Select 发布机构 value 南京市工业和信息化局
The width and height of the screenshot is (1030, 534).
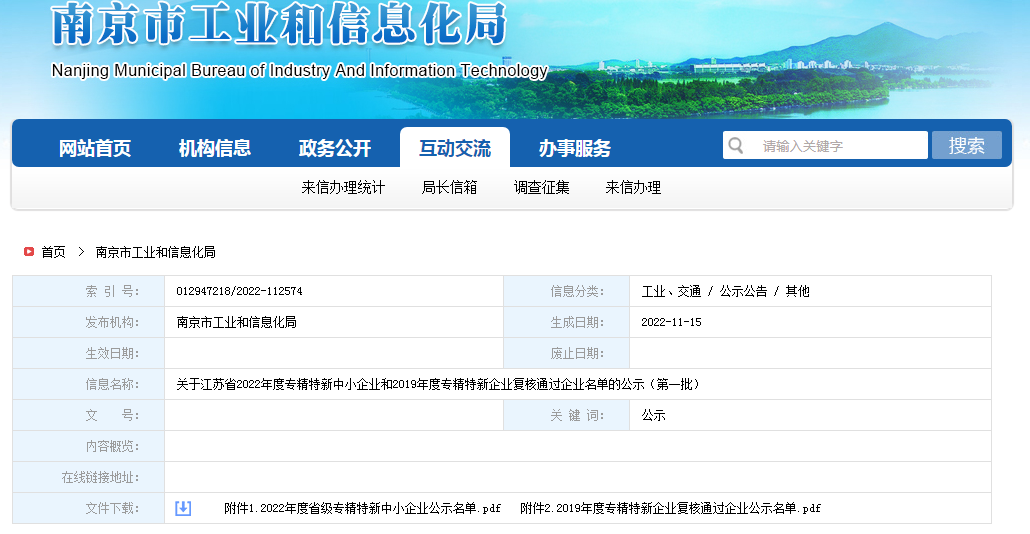(236, 323)
